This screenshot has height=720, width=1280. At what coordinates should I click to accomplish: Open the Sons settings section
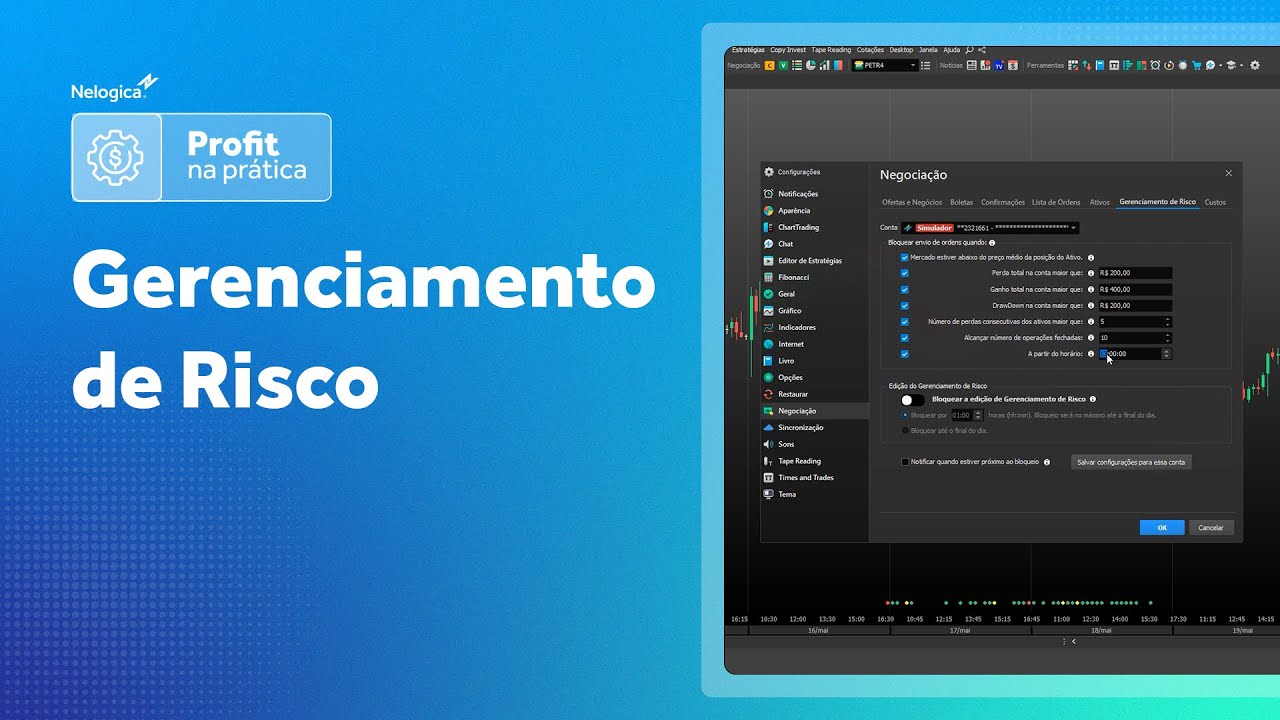(786, 444)
